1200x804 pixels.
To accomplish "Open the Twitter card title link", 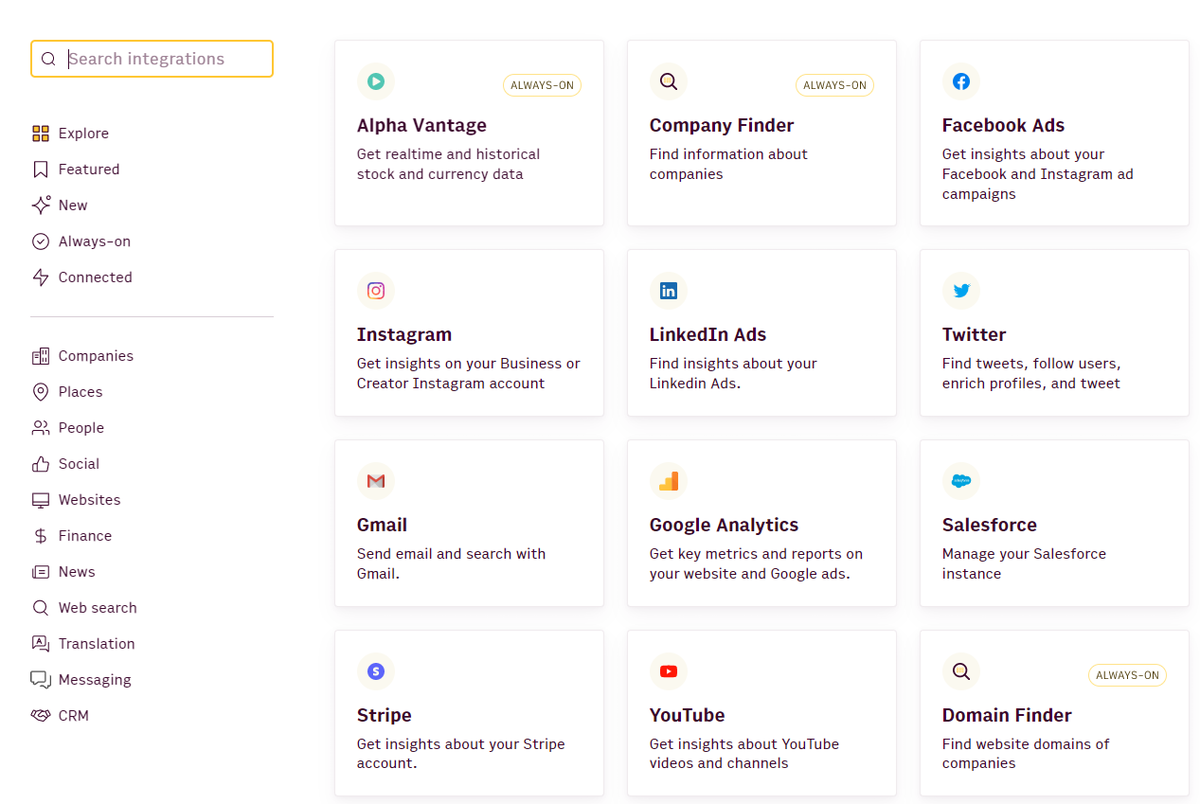I will coord(974,335).
